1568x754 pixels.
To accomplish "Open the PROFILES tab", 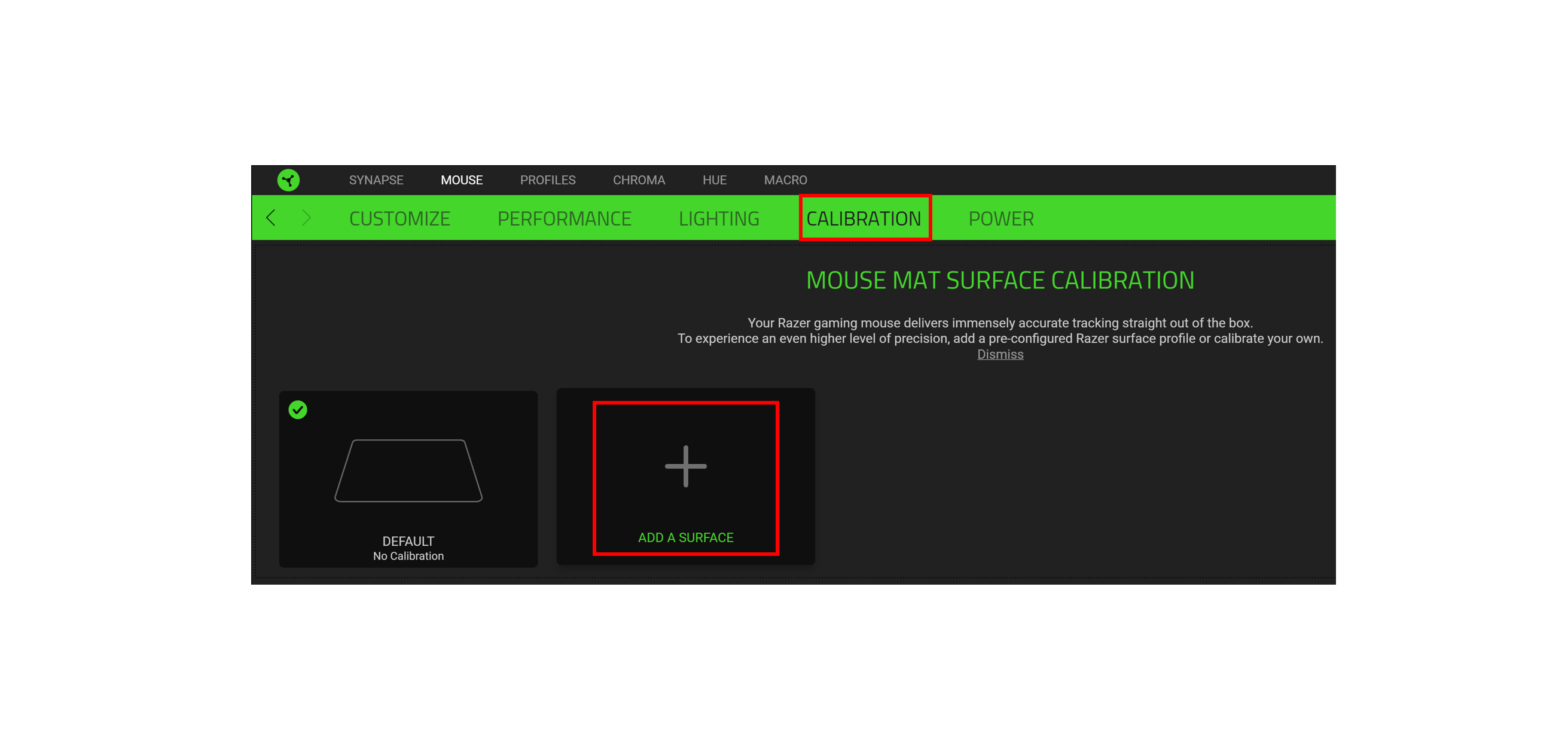I will (x=548, y=180).
